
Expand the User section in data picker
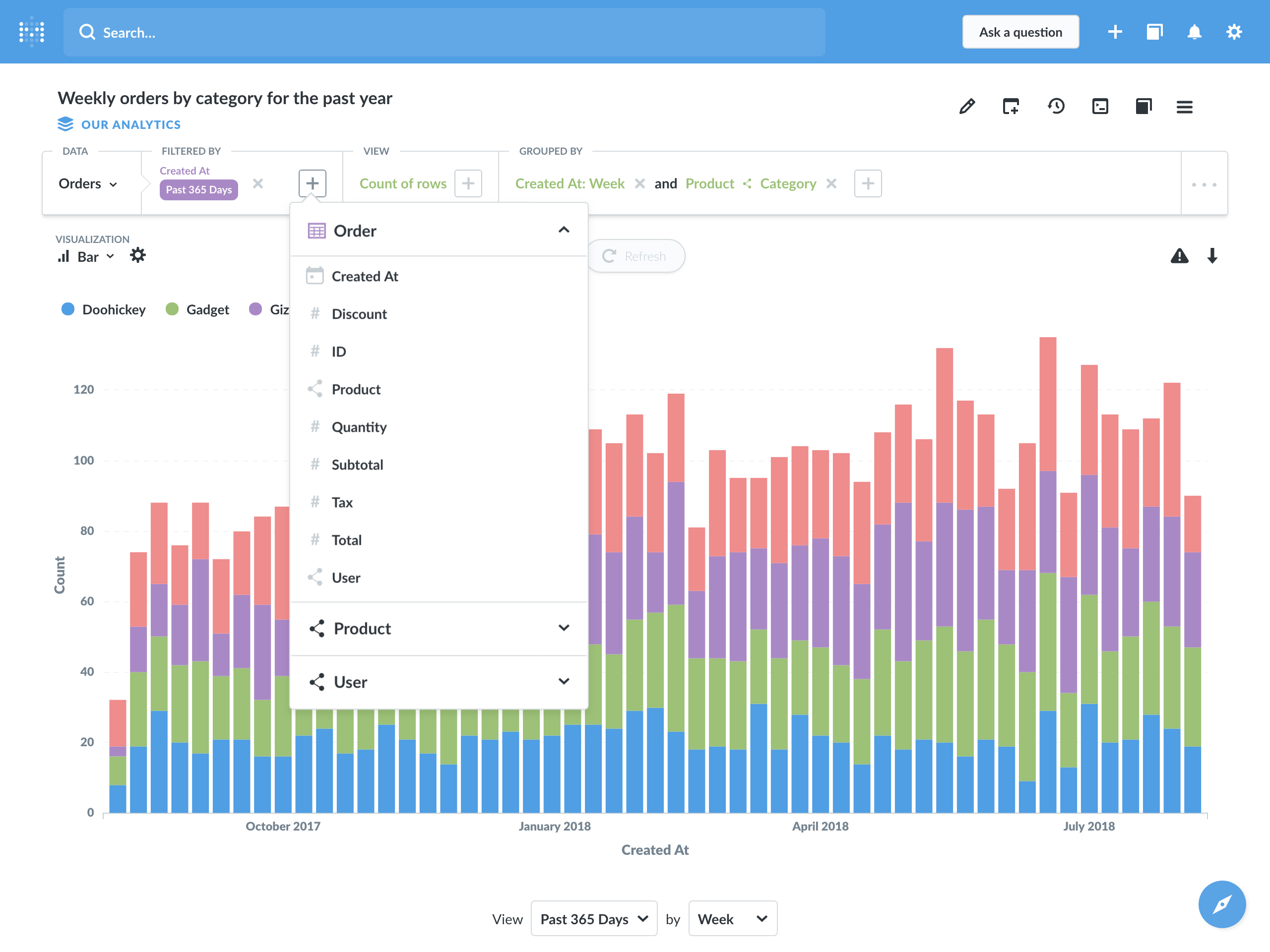click(x=564, y=681)
